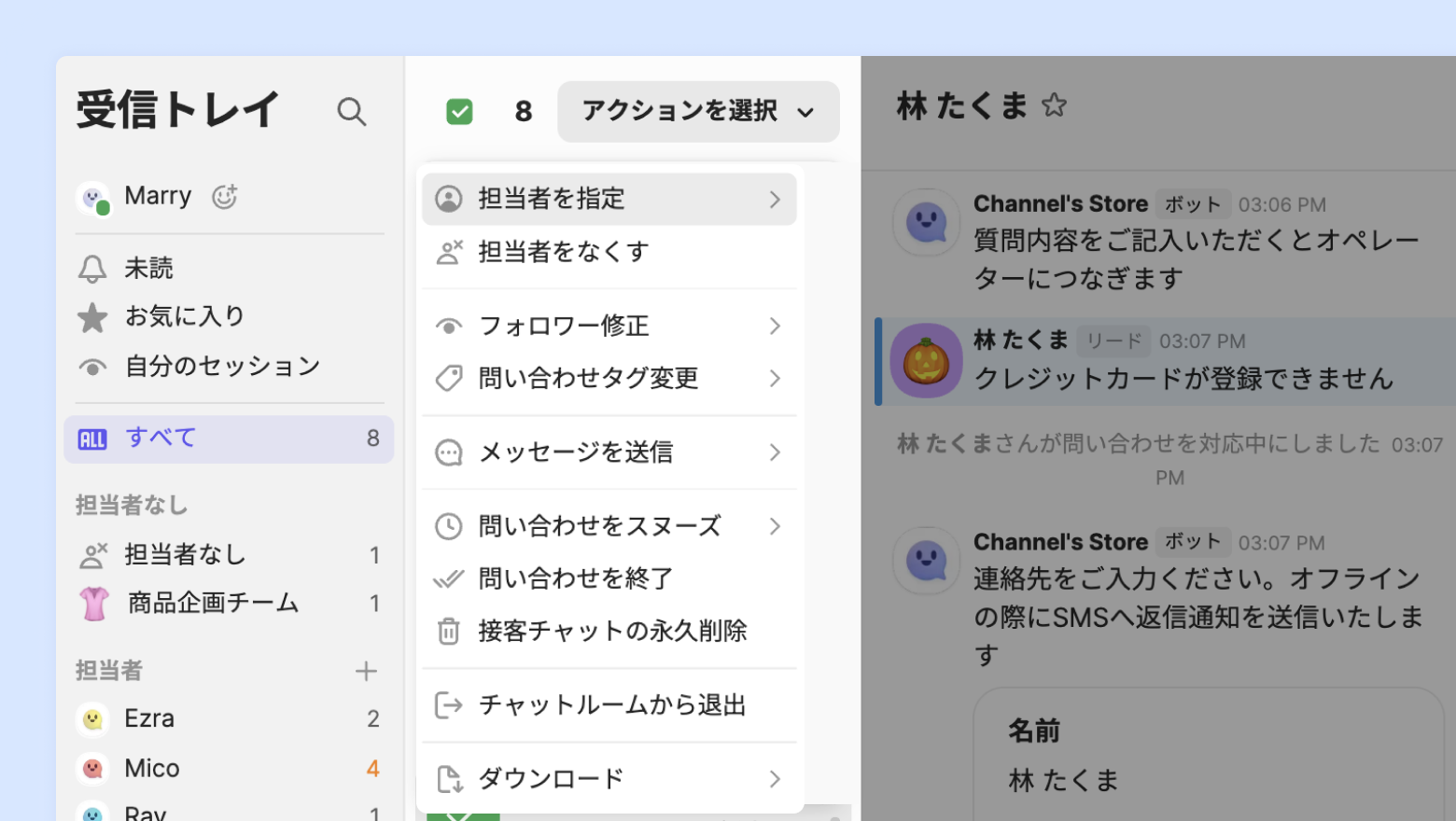The image size is (1456, 821).
Task: Click the plus icon beside 担当者 section
Action: 366,671
